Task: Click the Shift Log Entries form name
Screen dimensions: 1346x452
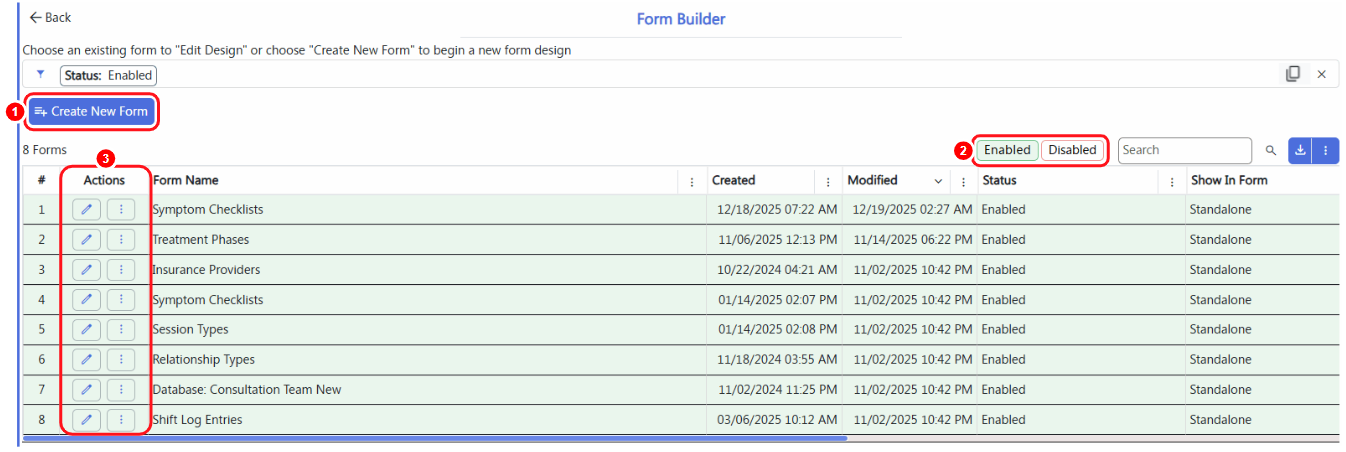Action: (x=197, y=420)
